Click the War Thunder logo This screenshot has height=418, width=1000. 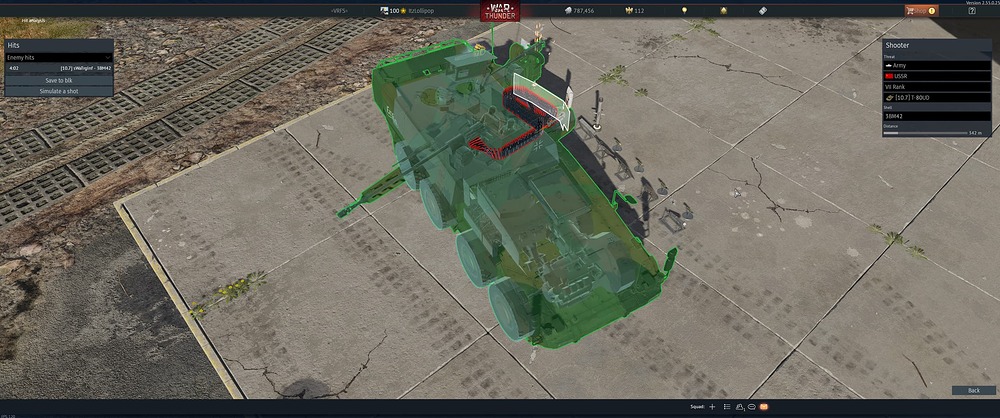point(499,12)
